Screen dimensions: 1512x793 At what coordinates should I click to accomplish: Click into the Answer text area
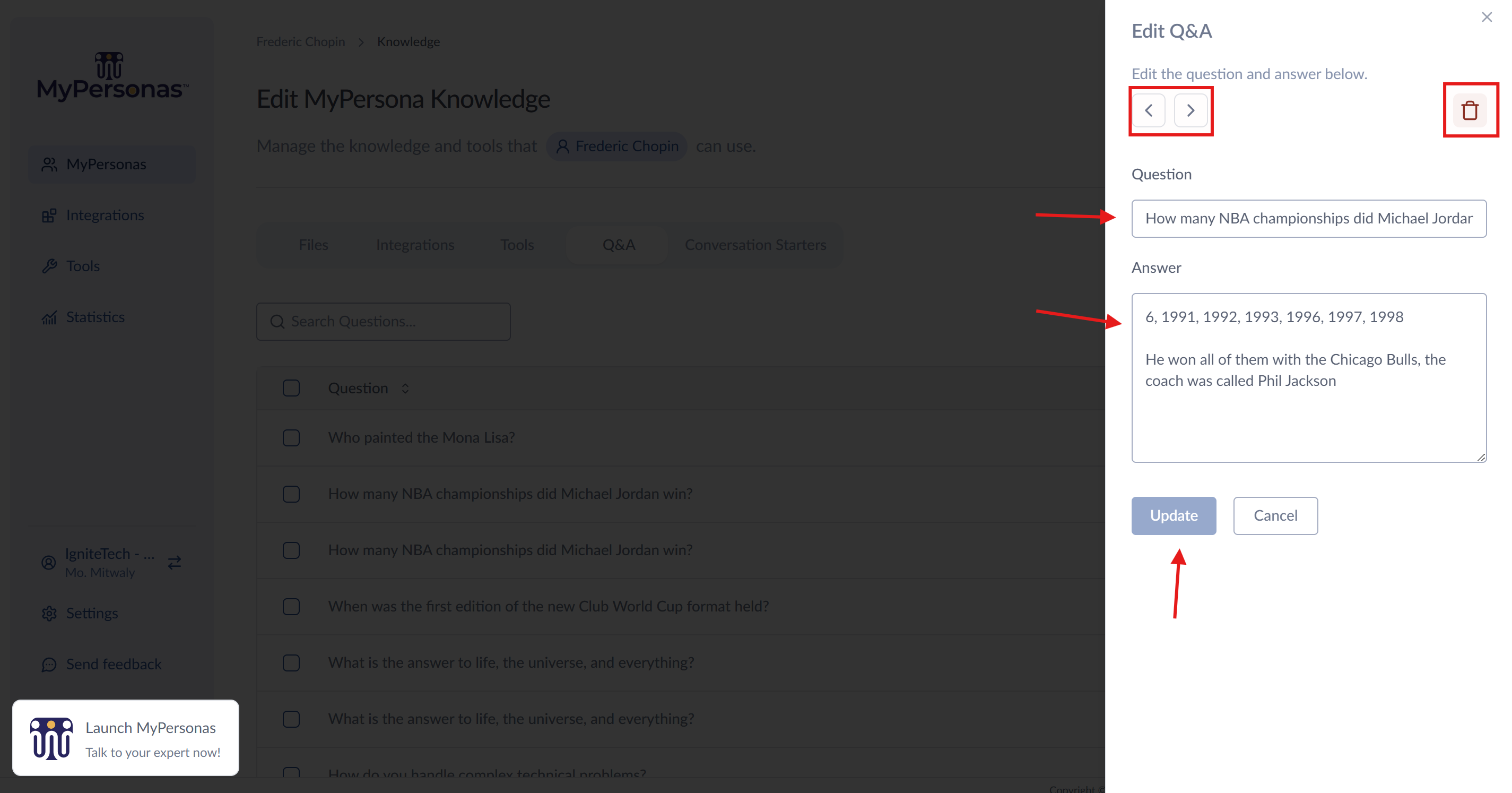tap(1308, 378)
